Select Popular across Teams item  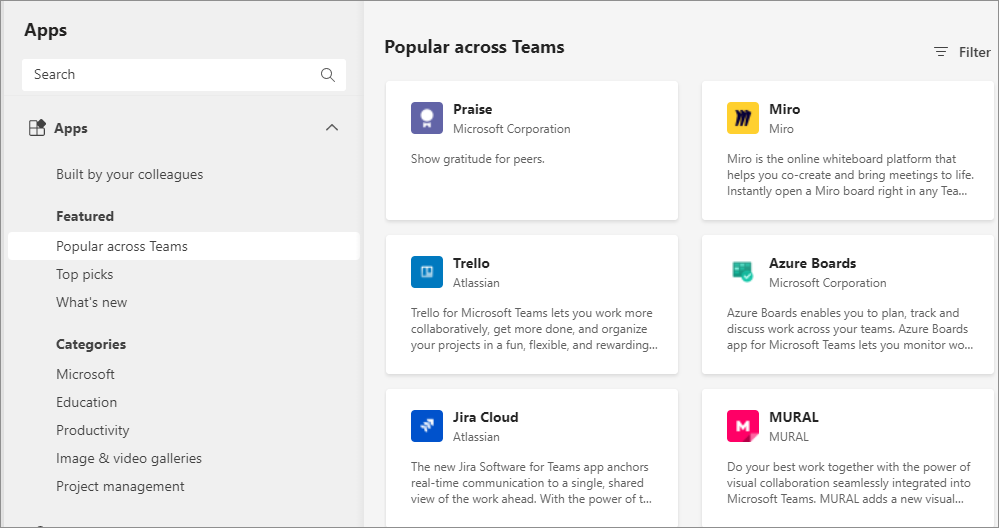point(122,246)
